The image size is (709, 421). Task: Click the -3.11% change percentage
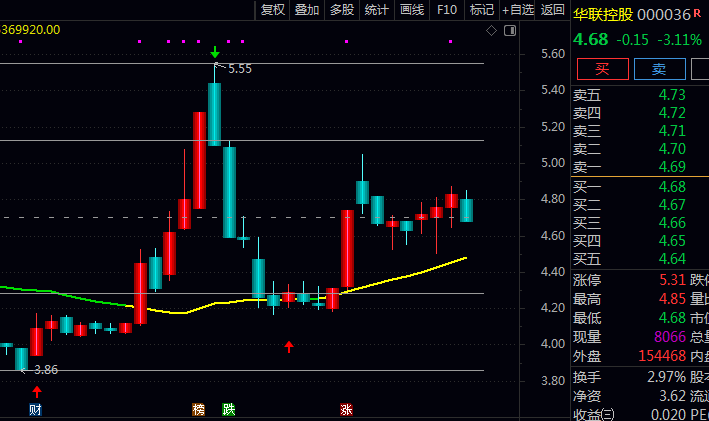coord(679,40)
